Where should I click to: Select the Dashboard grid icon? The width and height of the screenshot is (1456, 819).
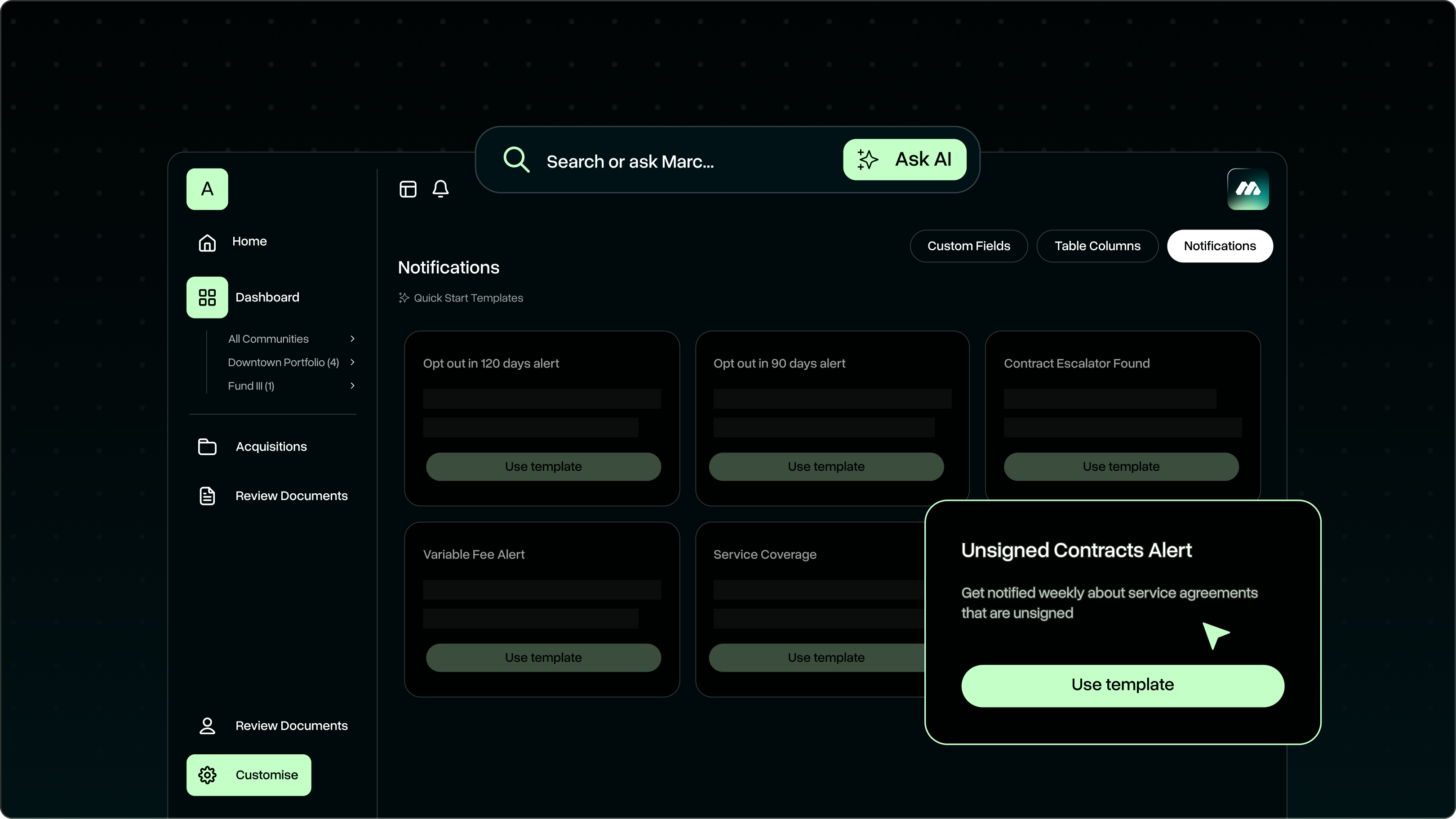pyautogui.click(x=208, y=297)
